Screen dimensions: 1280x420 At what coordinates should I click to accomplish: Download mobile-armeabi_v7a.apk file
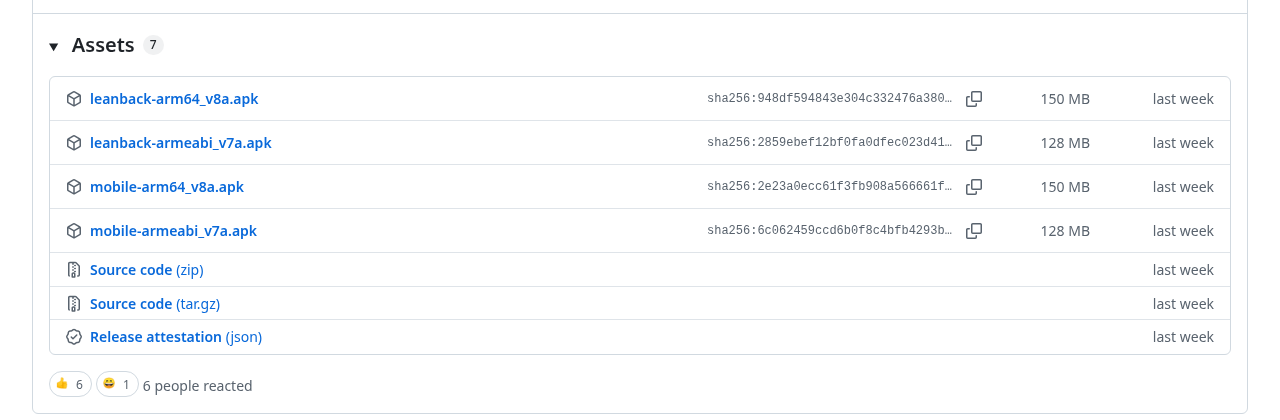[x=173, y=231]
